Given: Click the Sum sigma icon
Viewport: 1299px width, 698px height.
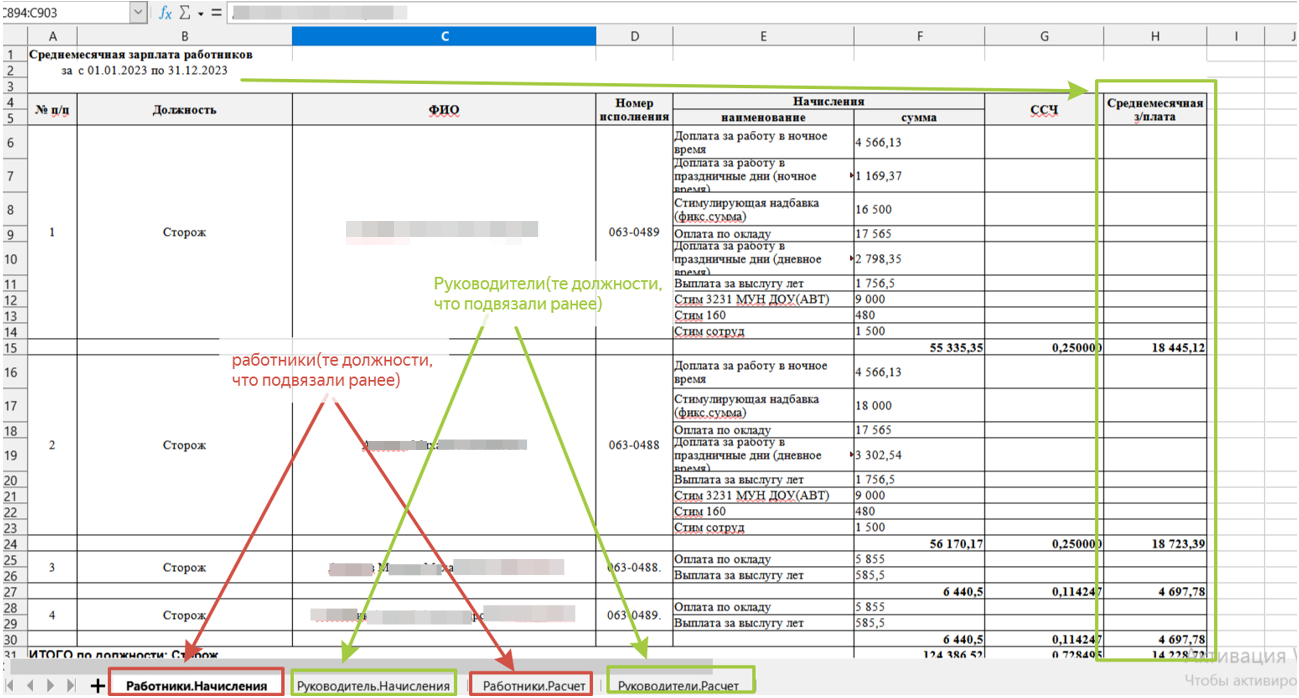Looking at the screenshot, I should (x=184, y=13).
